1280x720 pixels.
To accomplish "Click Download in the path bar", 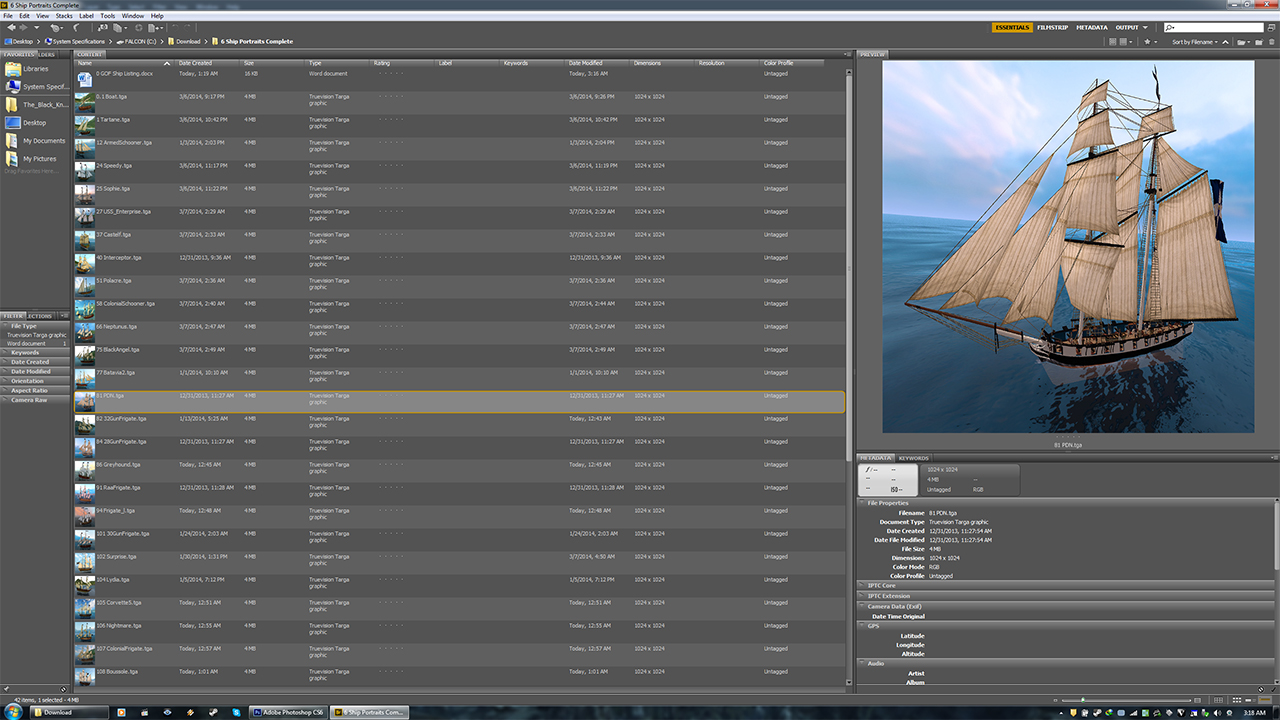I will pos(185,42).
